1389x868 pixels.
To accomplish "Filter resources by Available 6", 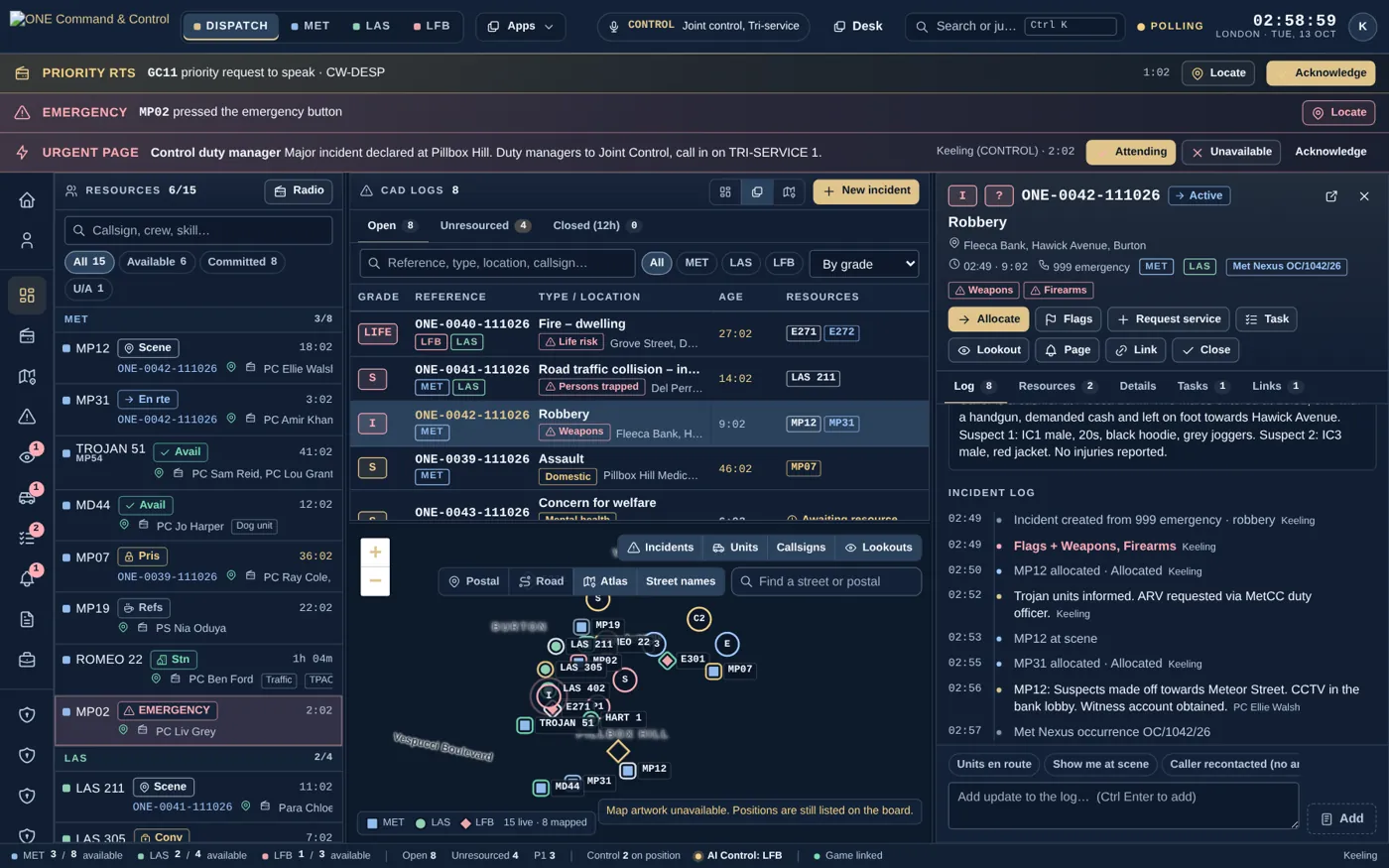I will click(x=157, y=262).
